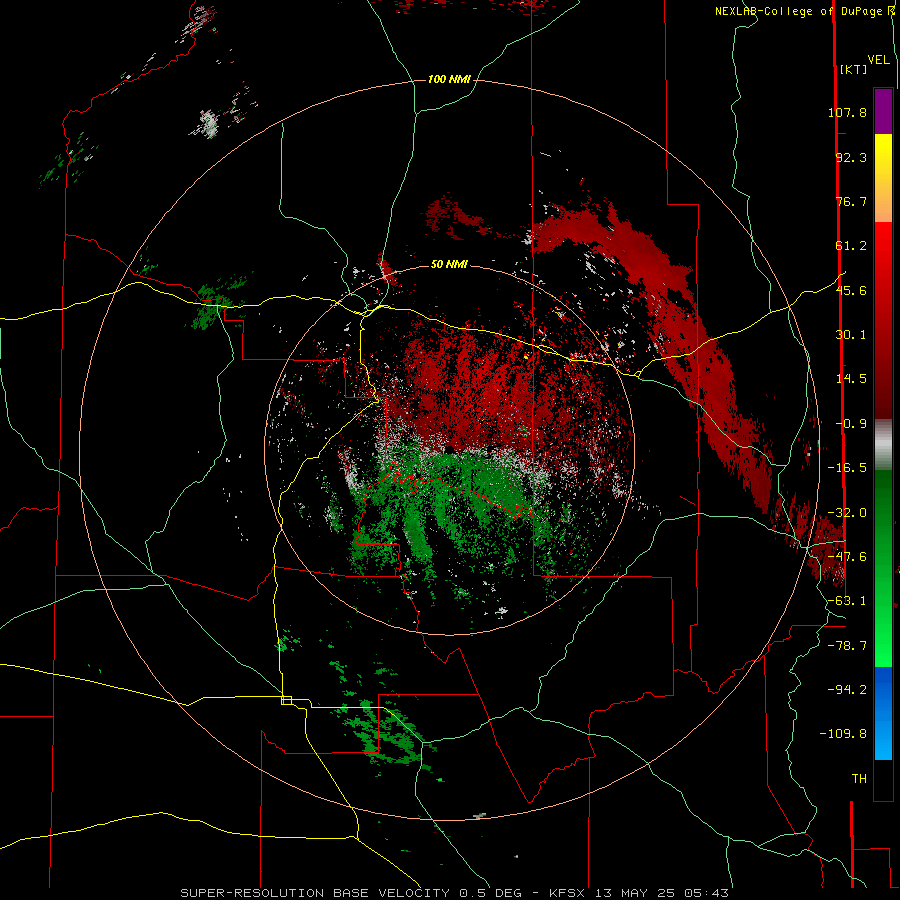
Task: Click the 92.3 velocity scale value
Action: pyautogui.click(x=851, y=157)
